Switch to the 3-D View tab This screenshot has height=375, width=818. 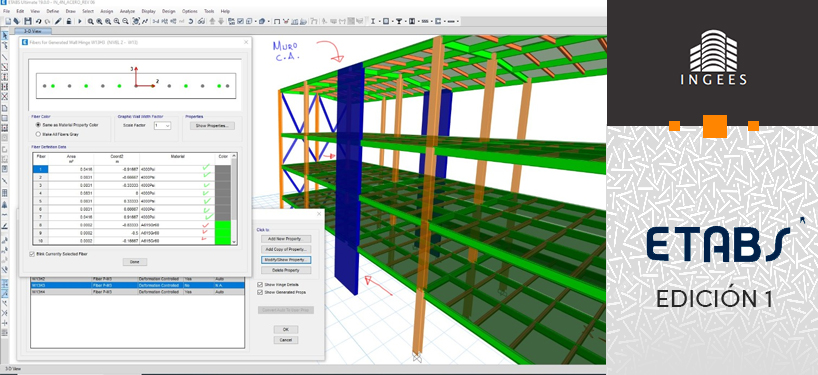click(x=33, y=31)
